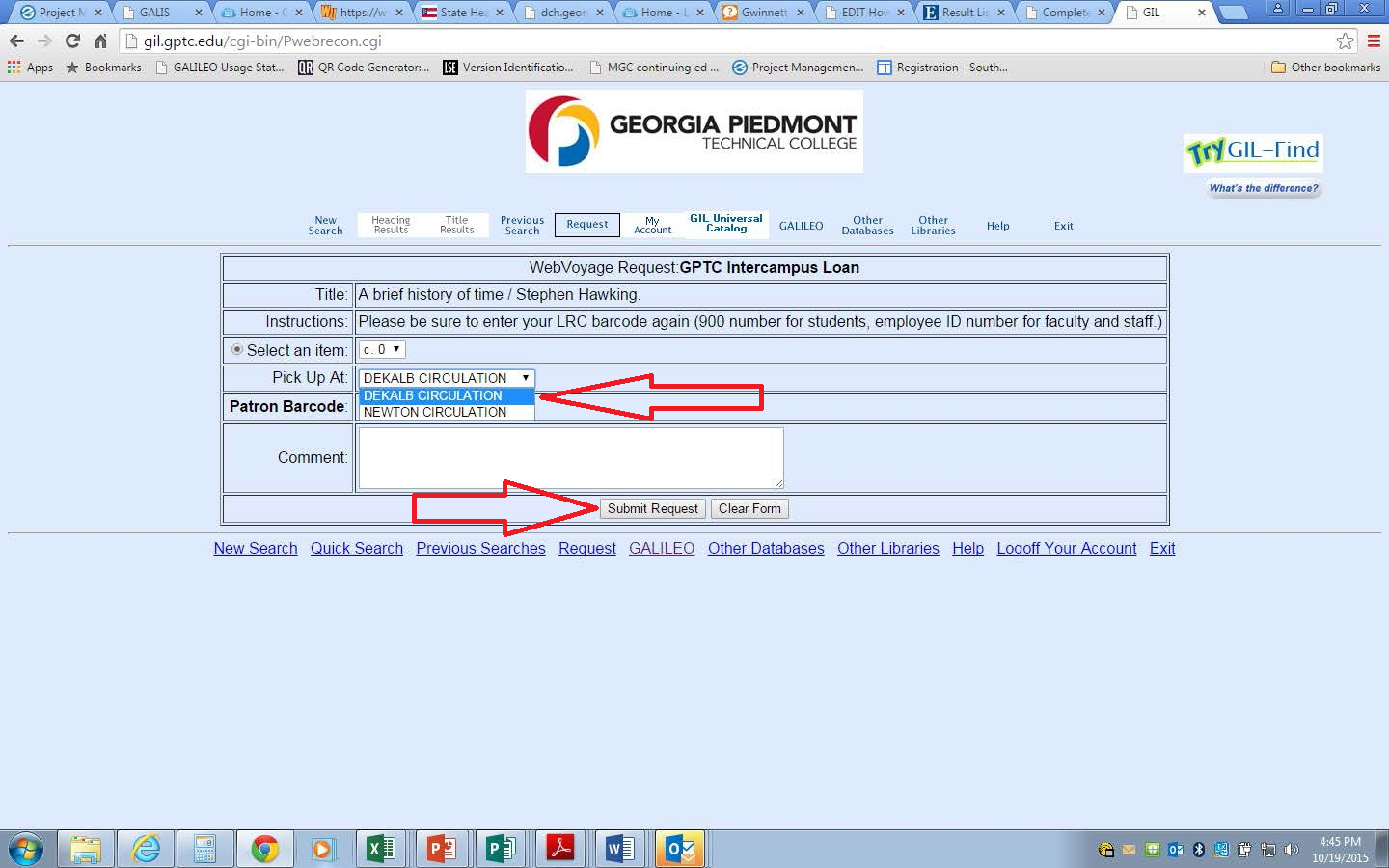Image resolution: width=1389 pixels, height=868 pixels.
Task: Open the GALILEO Usage Stat bookmark
Action: click(x=219, y=68)
